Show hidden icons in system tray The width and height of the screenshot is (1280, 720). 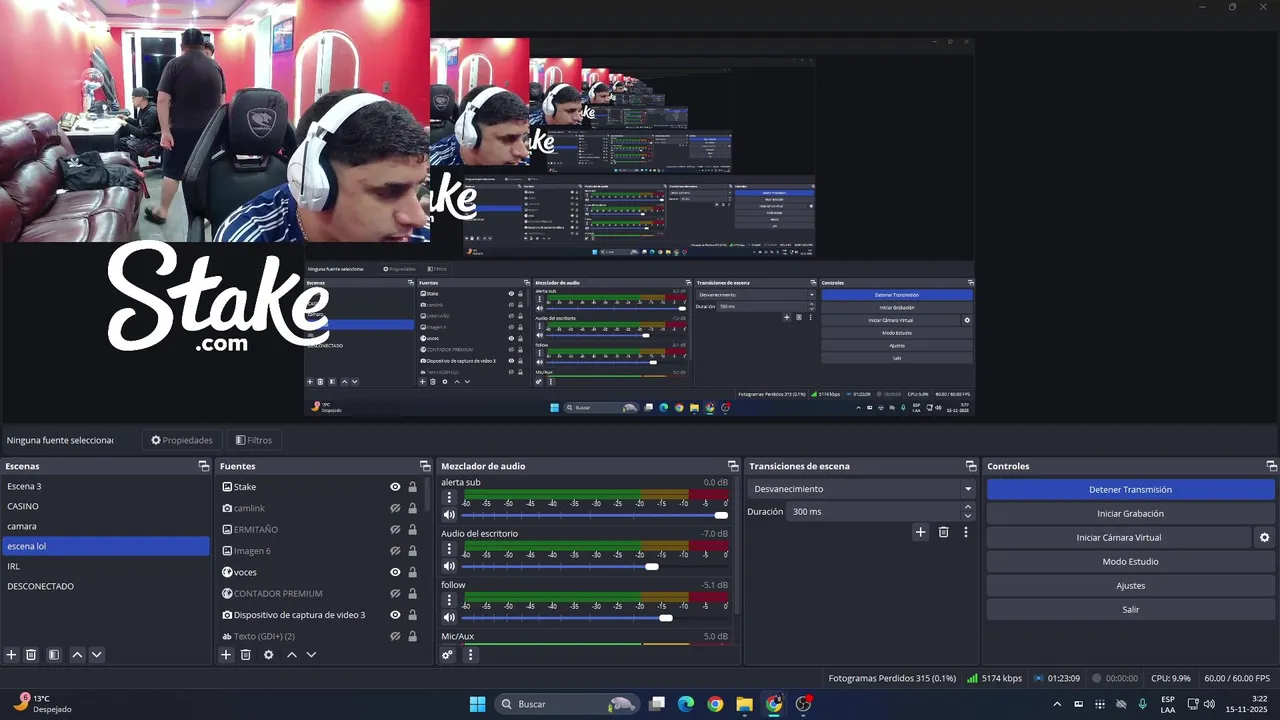pos(1057,704)
